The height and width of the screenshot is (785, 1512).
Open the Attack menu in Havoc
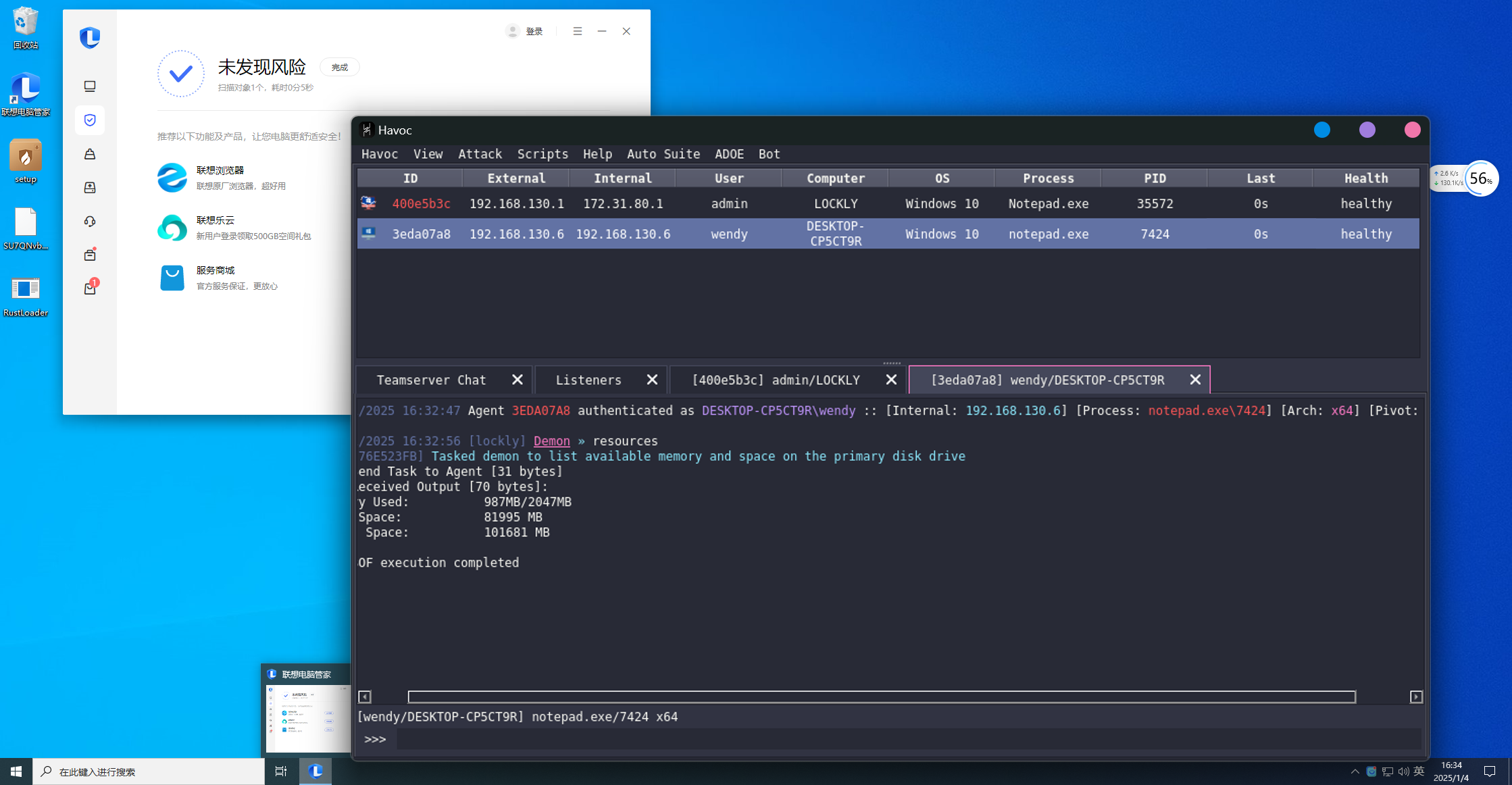[x=480, y=154]
